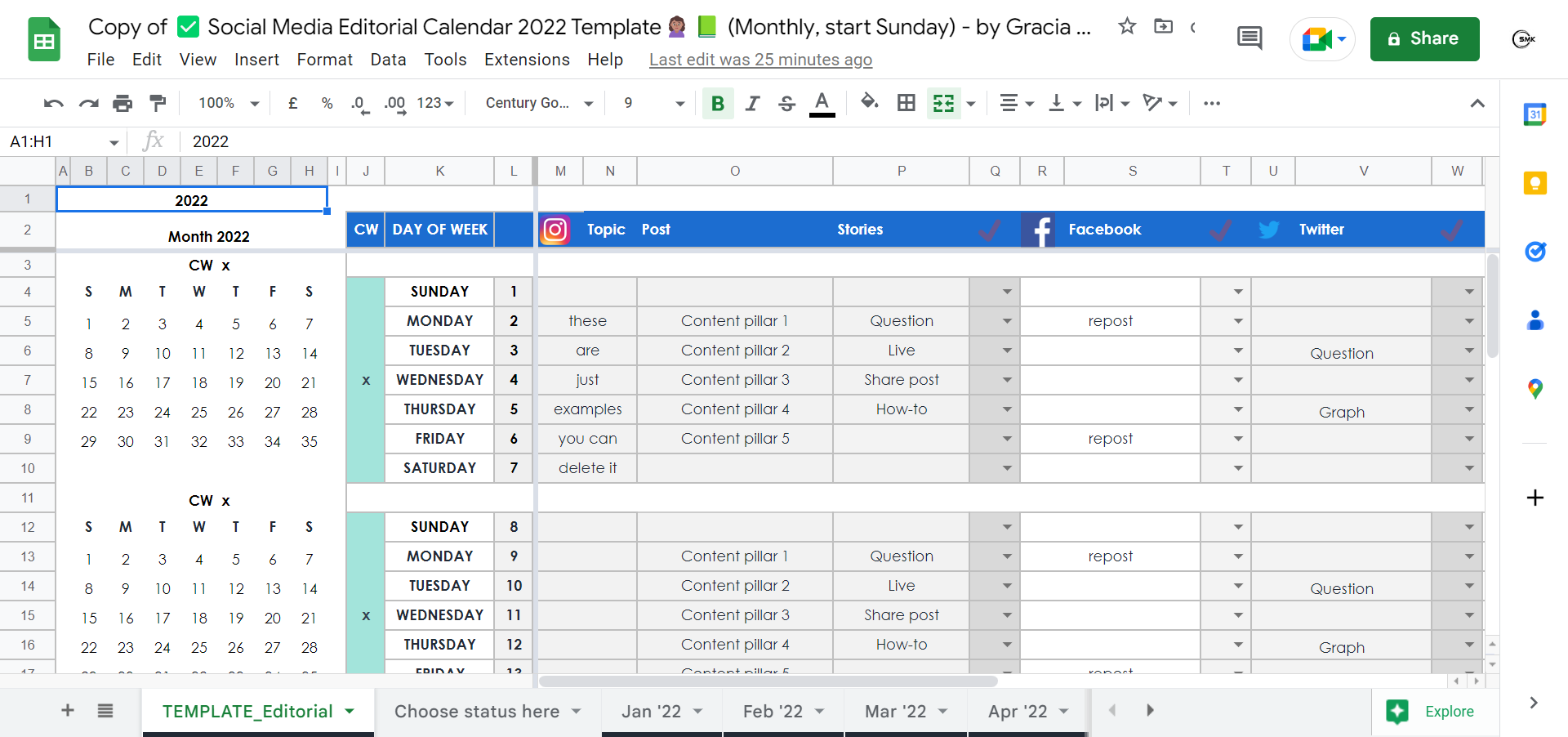The height and width of the screenshot is (737, 1568).
Task: Open the Century Gothic font dropdown
Action: (538, 103)
